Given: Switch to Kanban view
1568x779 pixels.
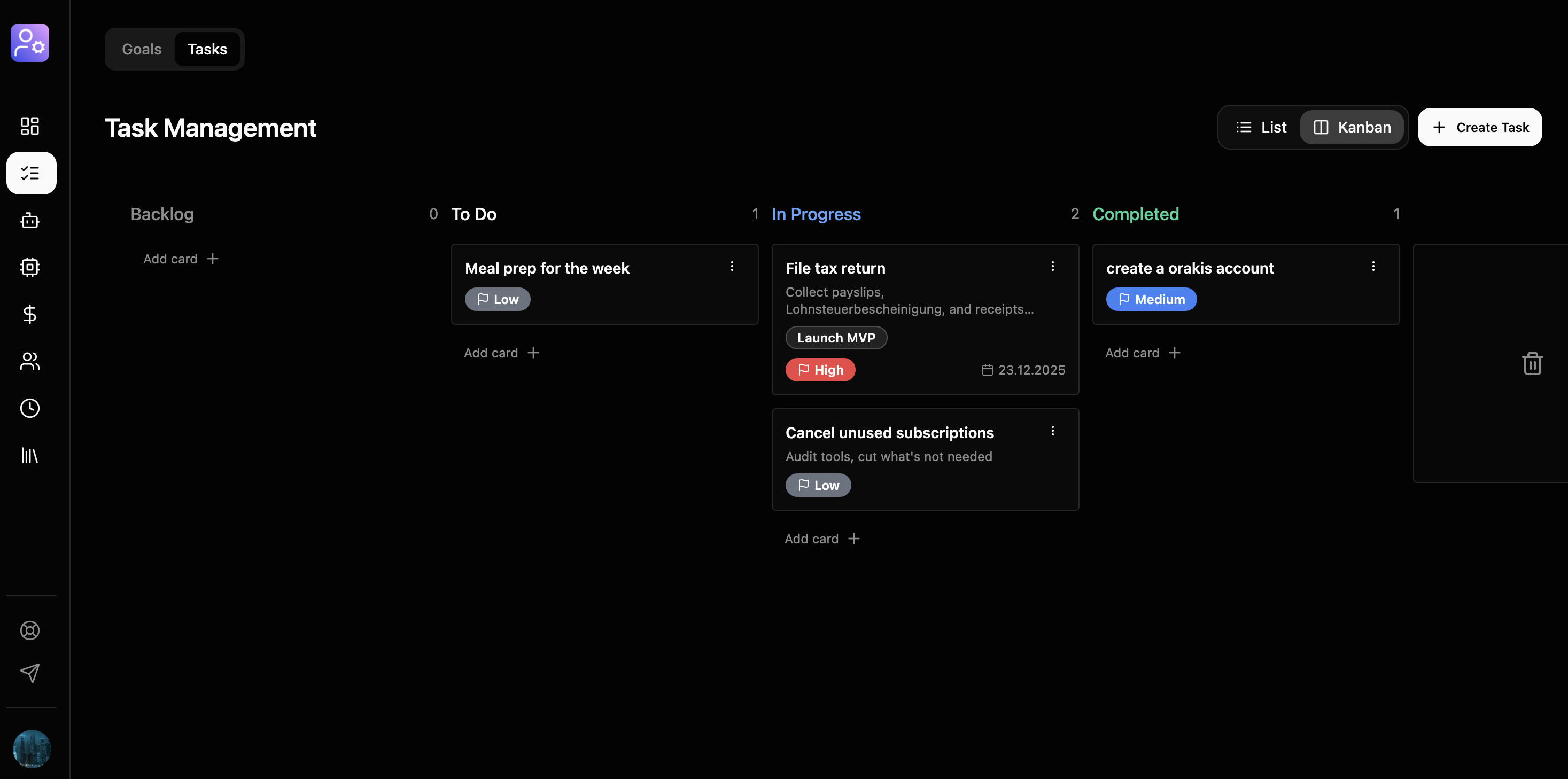Looking at the screenshot, I should click(1352, 127).
